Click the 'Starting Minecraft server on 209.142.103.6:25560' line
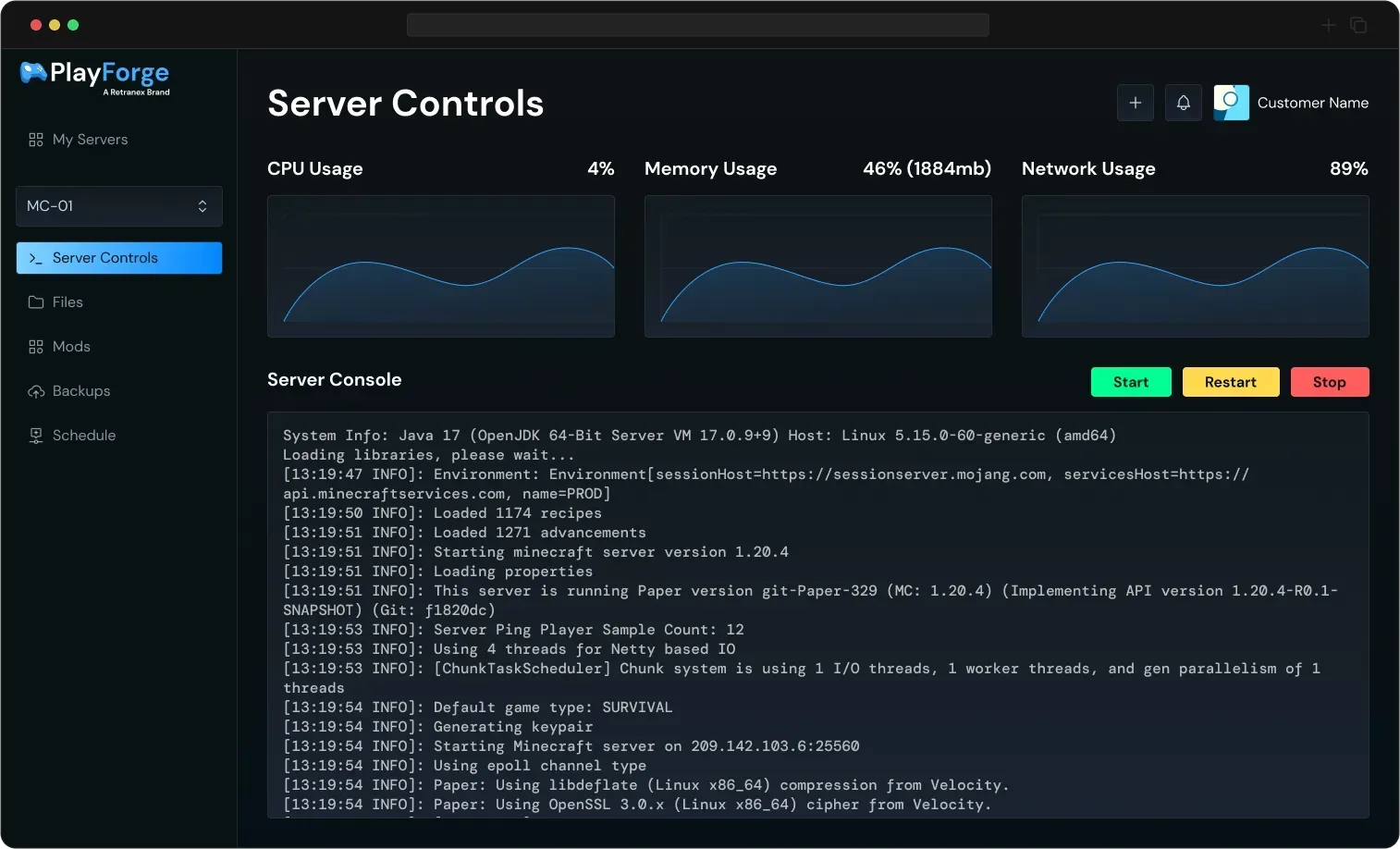 (x=571, y=746)
